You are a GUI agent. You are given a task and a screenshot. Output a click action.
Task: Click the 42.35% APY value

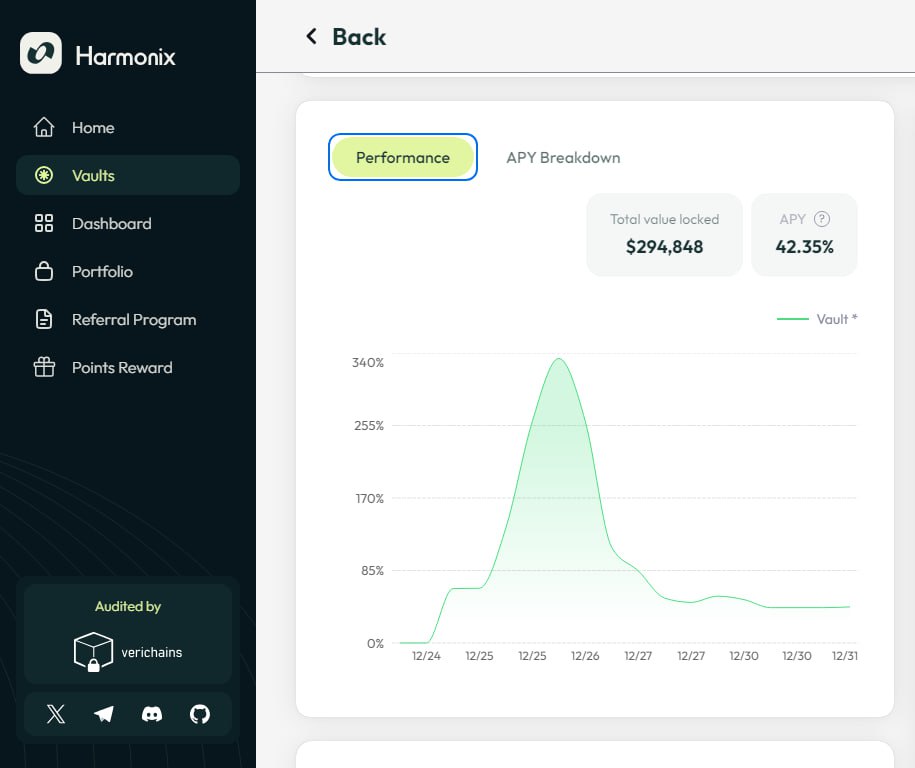tap(804, 247)
